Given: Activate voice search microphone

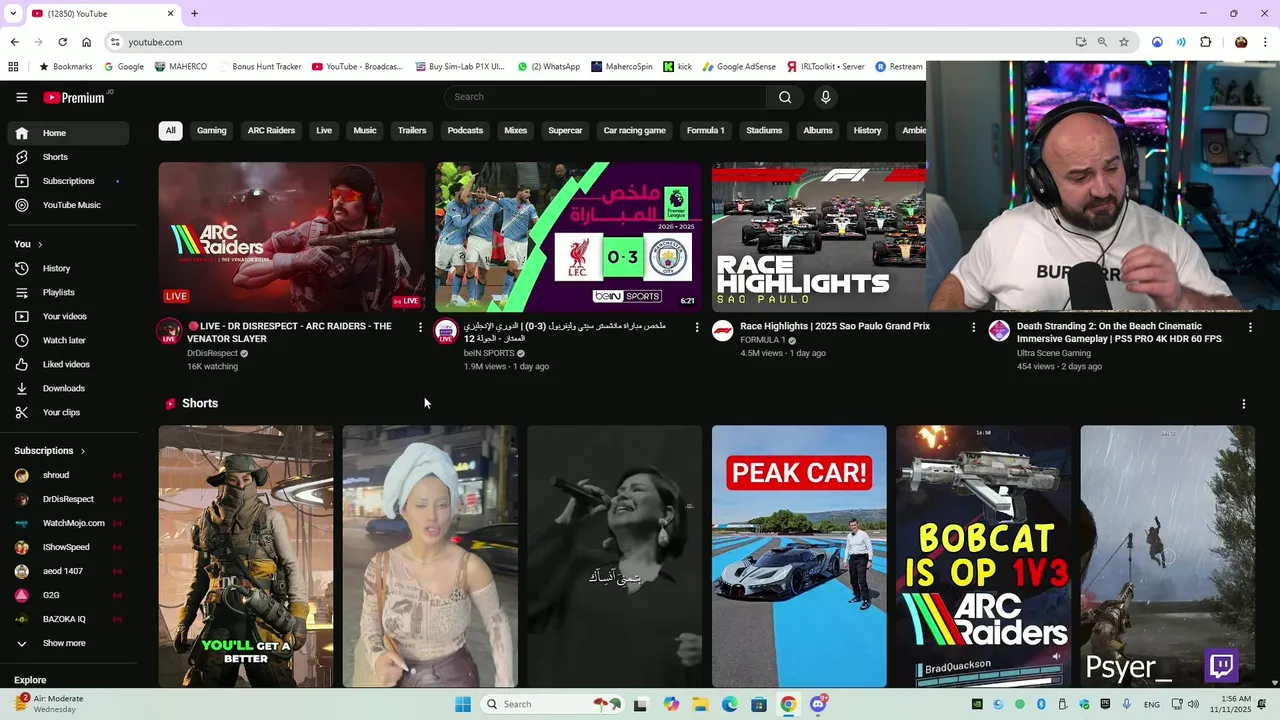Looking at the screenshot, I should click(x=825, y=97).
